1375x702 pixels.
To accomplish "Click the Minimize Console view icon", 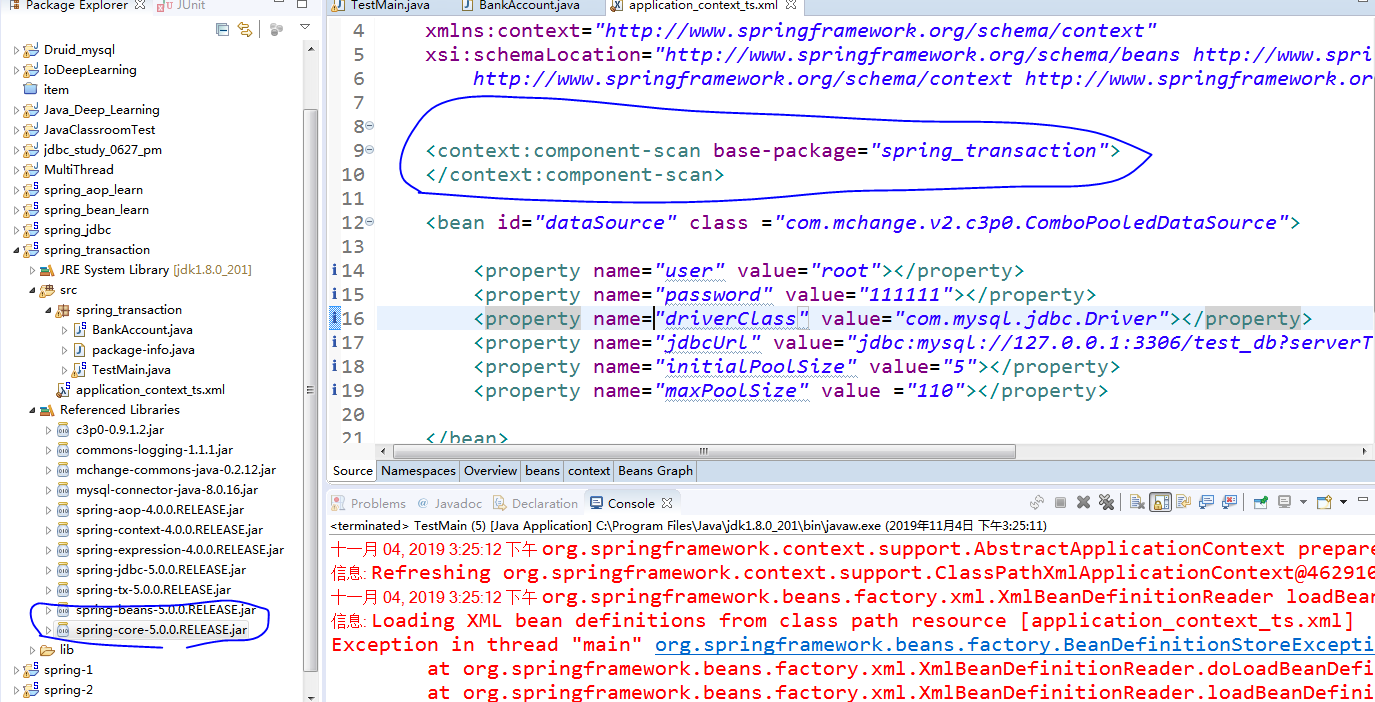I will click(1363, 501).
